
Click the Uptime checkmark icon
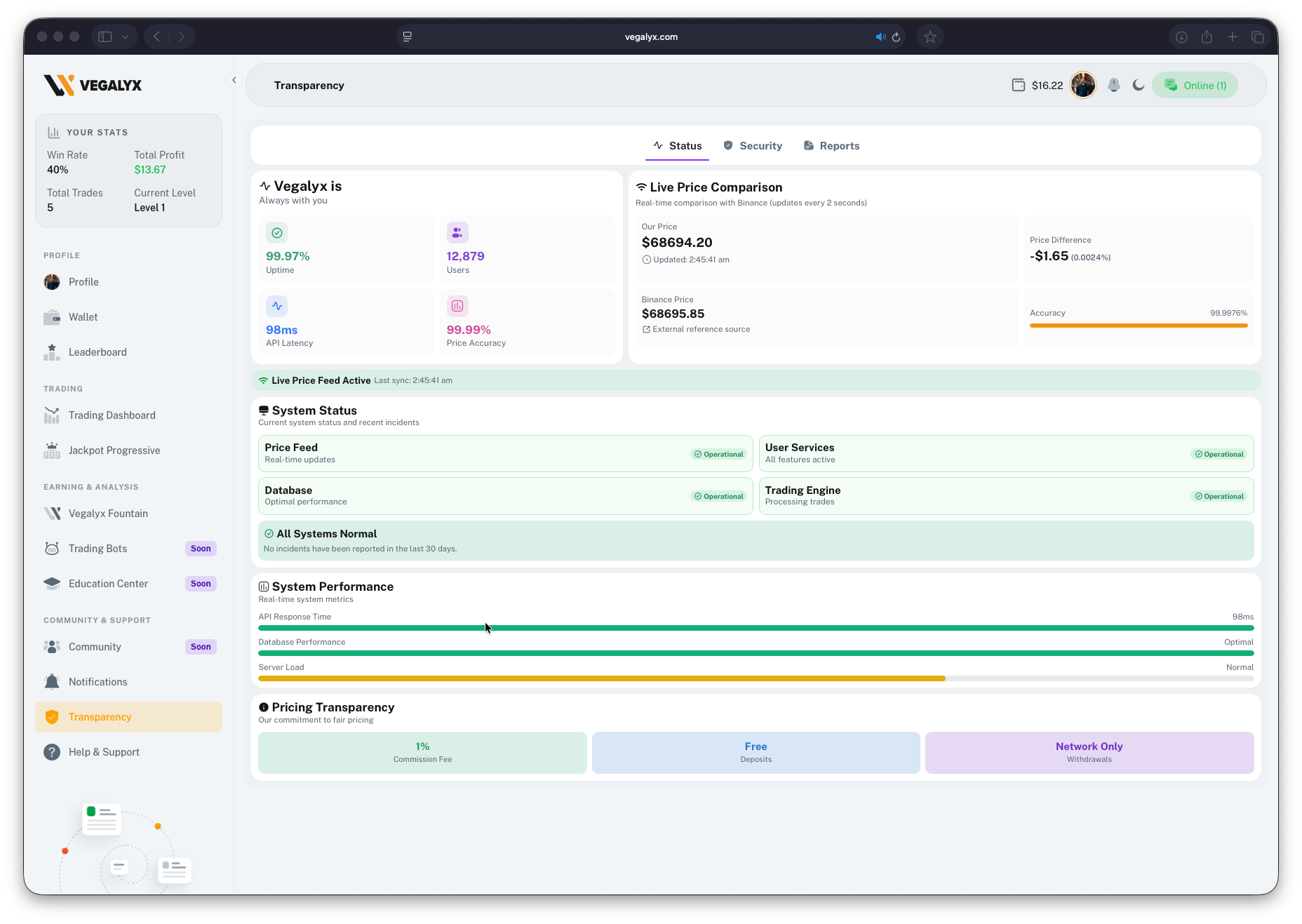coord(277,233)
